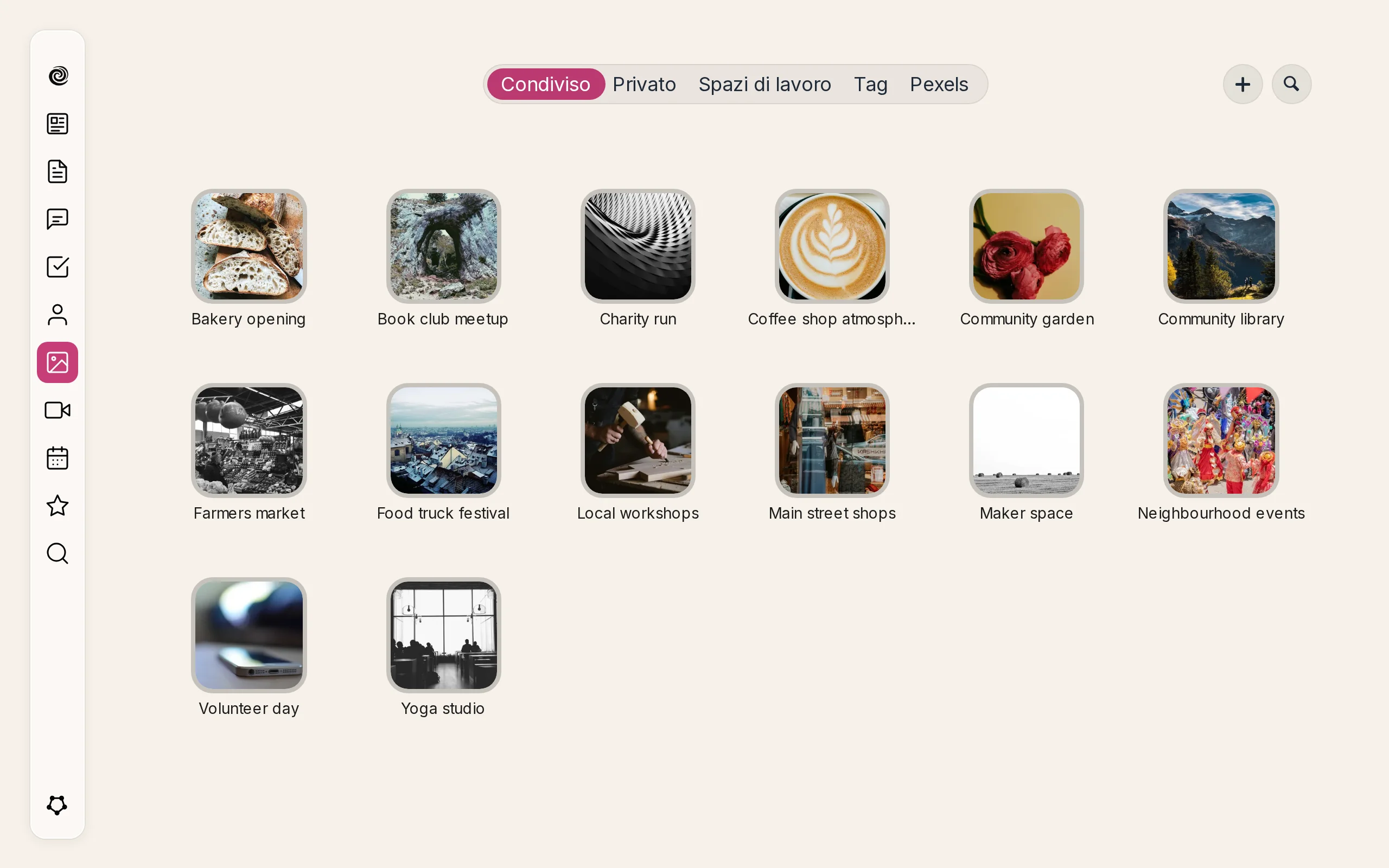Viewport: 1389px width, 868px height.
Task: Click the "Coffee shop atmosph..." label text
Action: pyautogui.click(x=832, y=319)
